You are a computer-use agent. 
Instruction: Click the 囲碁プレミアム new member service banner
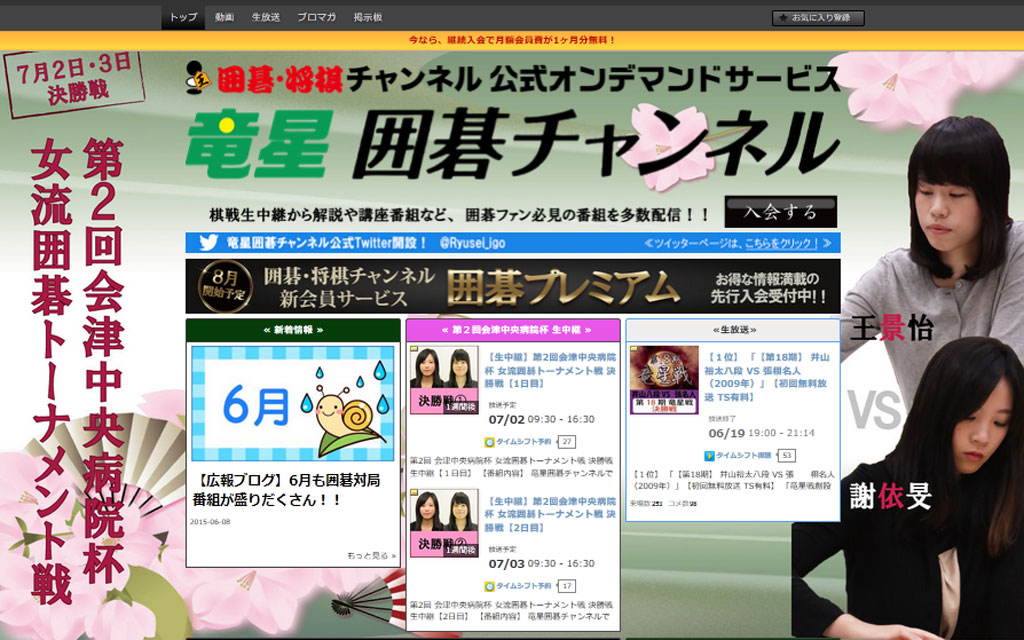tap(512, 286)
